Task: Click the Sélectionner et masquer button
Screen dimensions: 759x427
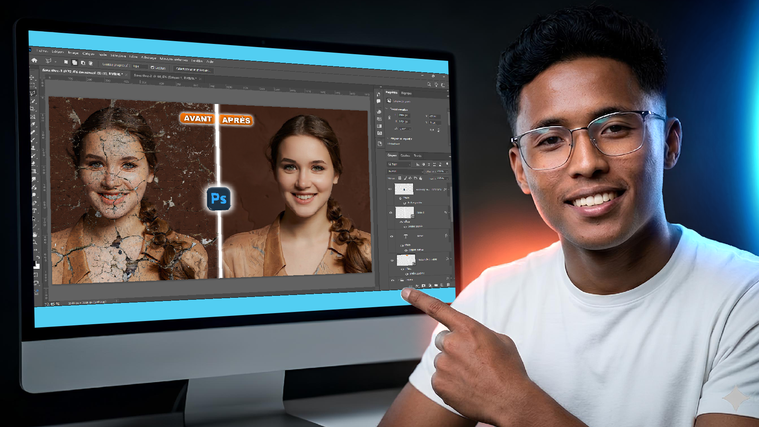Action: (193, 69)
